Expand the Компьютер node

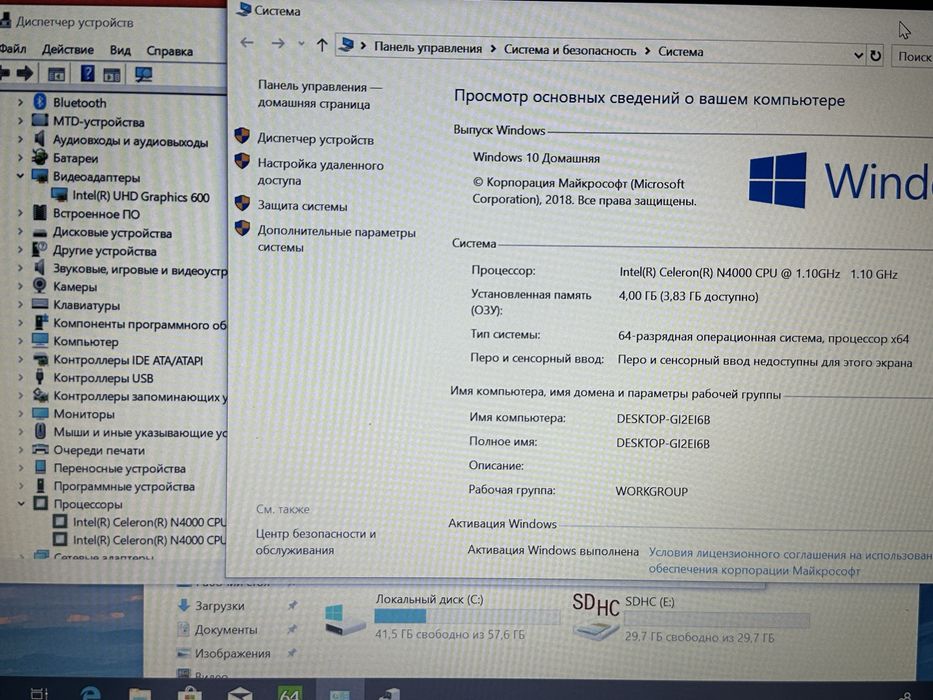tap(20, 341)
